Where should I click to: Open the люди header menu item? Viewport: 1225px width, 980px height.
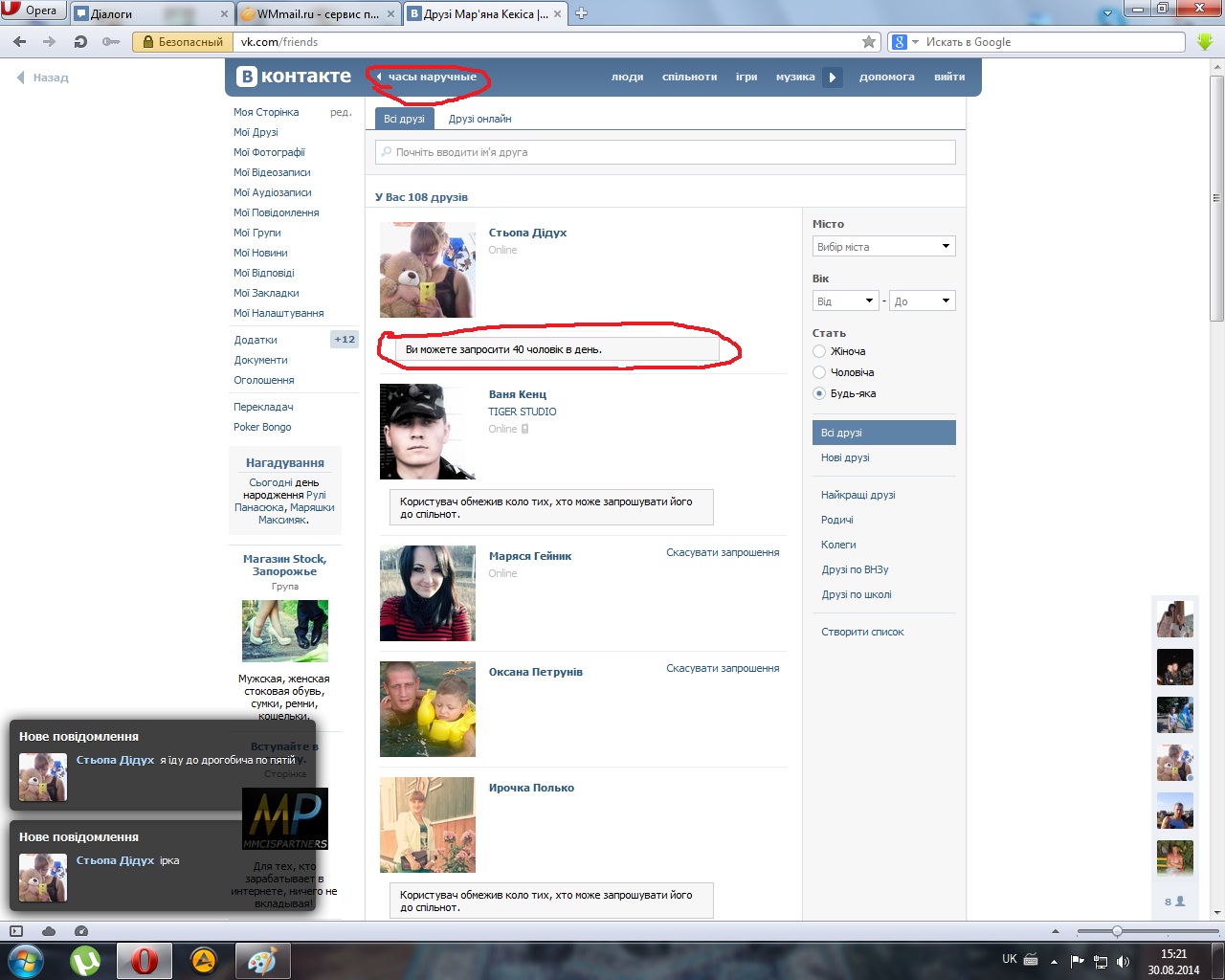pos(627,77)
